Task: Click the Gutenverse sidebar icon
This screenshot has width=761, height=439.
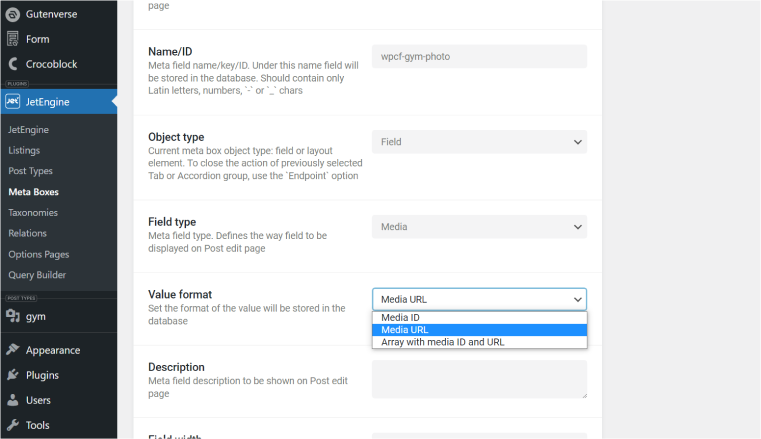Action: [x=13, y=14]
